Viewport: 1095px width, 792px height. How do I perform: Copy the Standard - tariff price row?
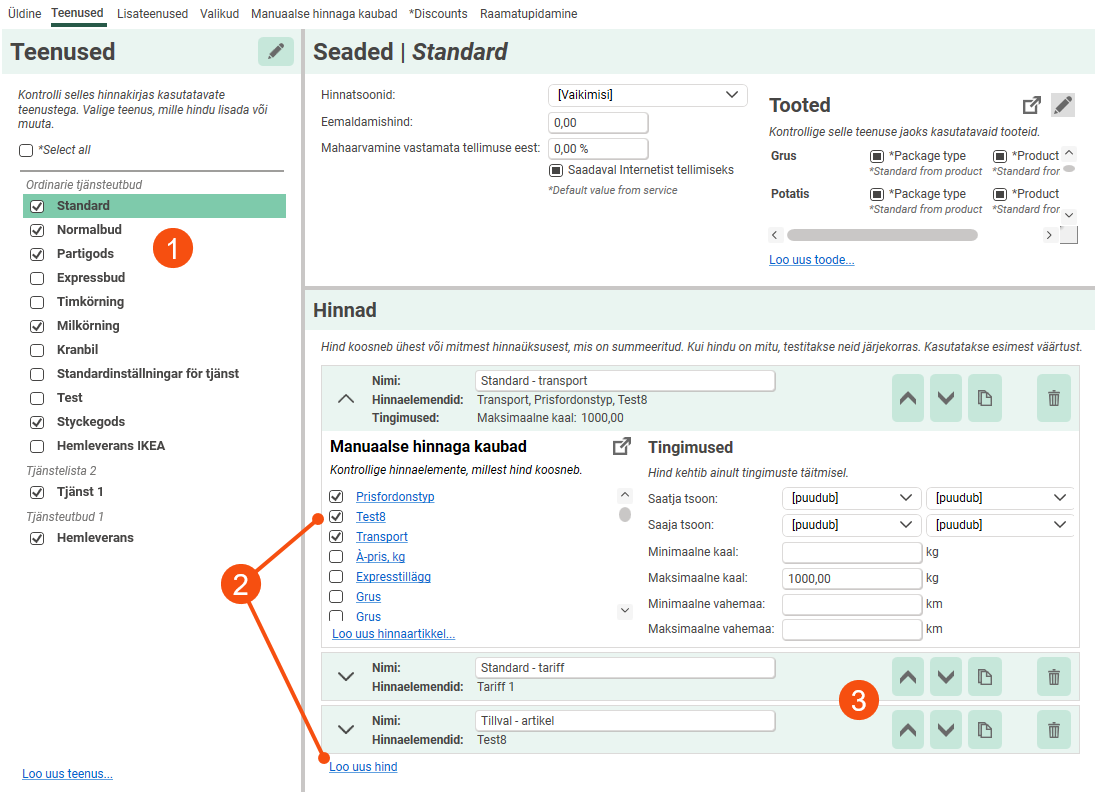pos(984,677)
